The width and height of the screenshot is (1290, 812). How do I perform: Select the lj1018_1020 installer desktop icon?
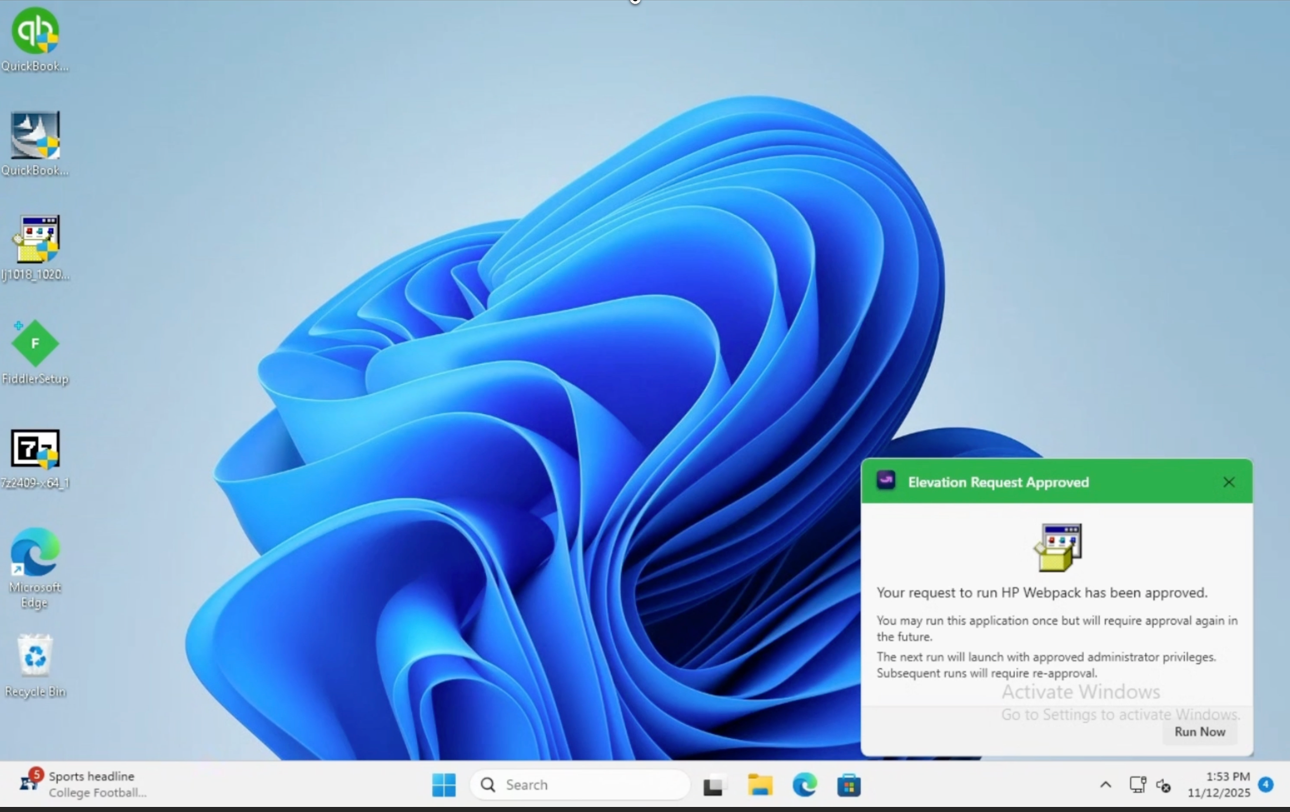[x=35, y=241]
